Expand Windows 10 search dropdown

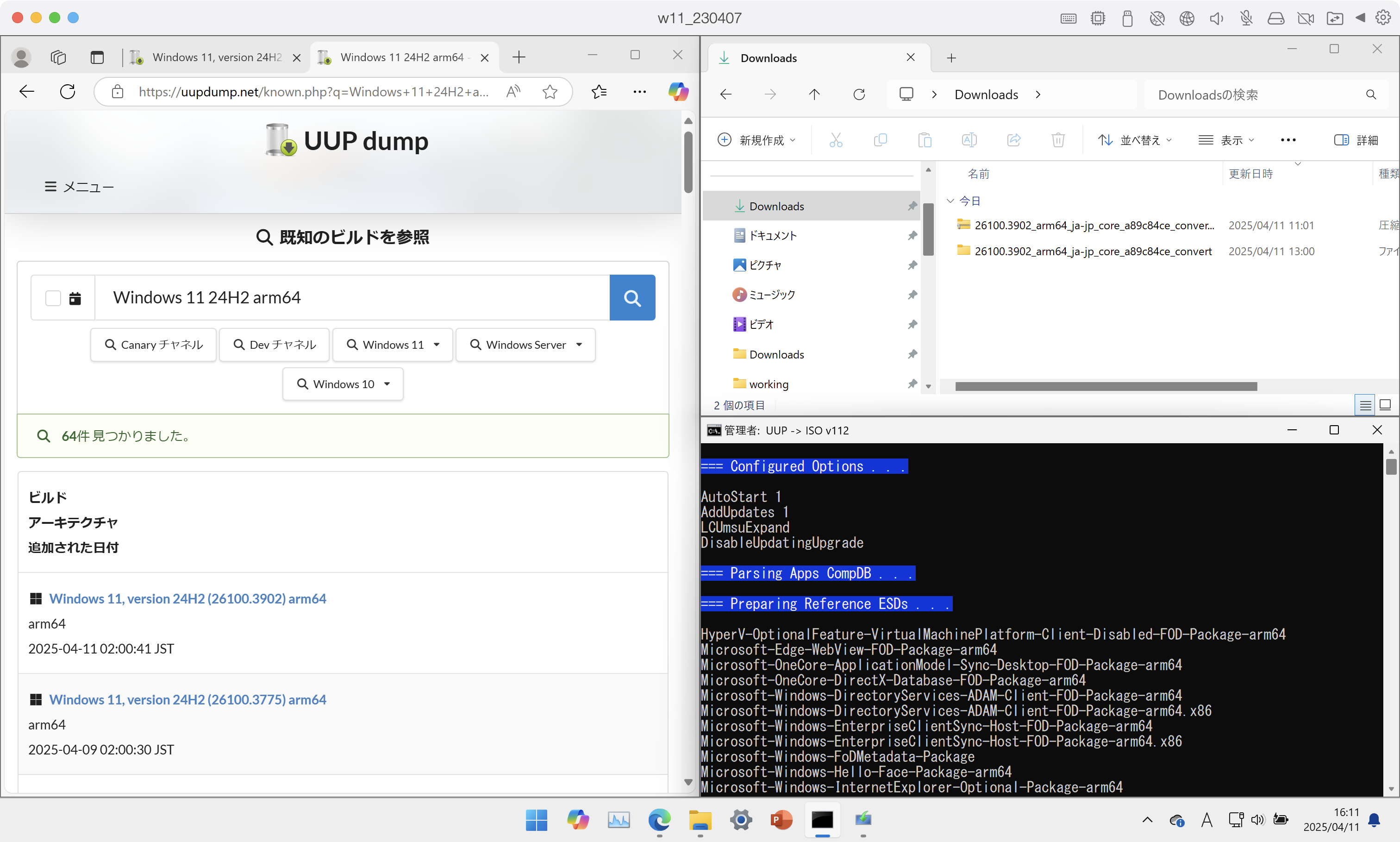click(x=343, y=383)
